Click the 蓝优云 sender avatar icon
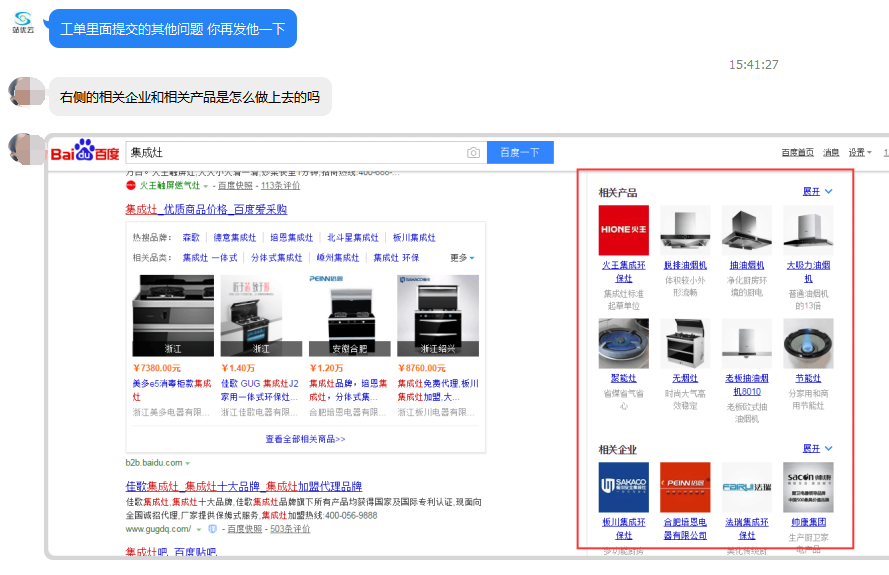889x575 pixels. pyautogui.click(x=23, y=21)
